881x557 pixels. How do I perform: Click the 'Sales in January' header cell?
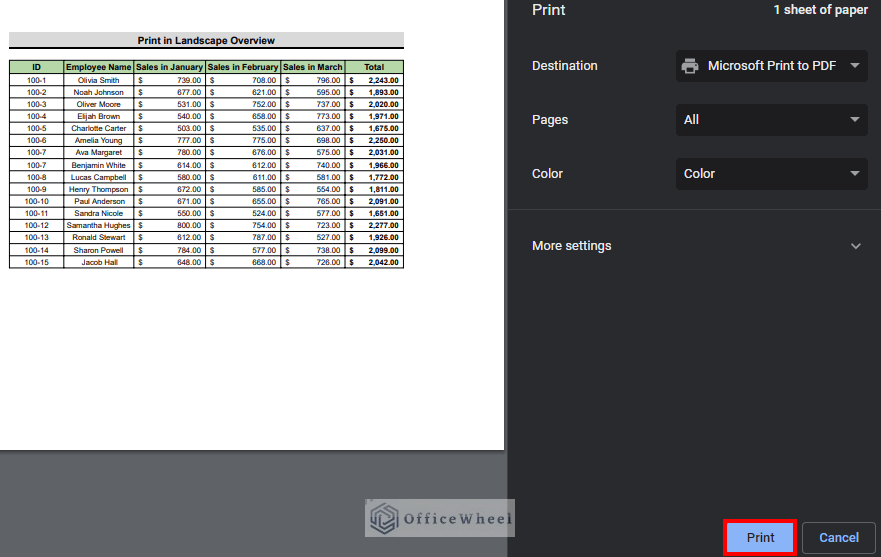[169, 67]
